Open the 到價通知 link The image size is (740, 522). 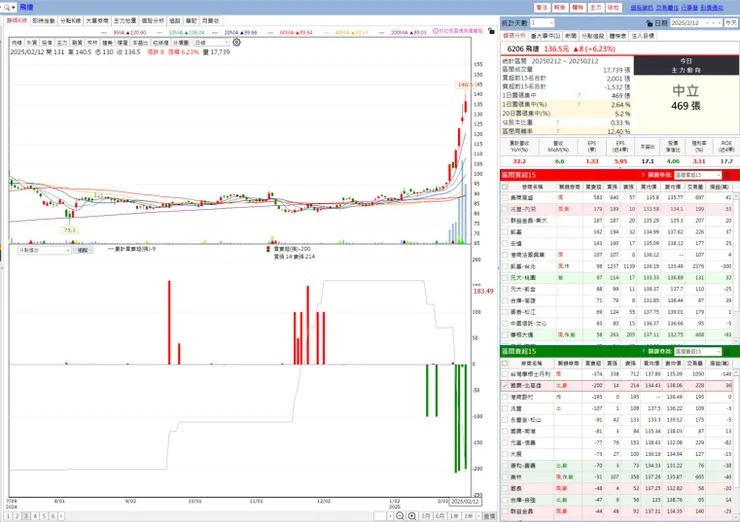pyautogui.click(x=712, y=8)
